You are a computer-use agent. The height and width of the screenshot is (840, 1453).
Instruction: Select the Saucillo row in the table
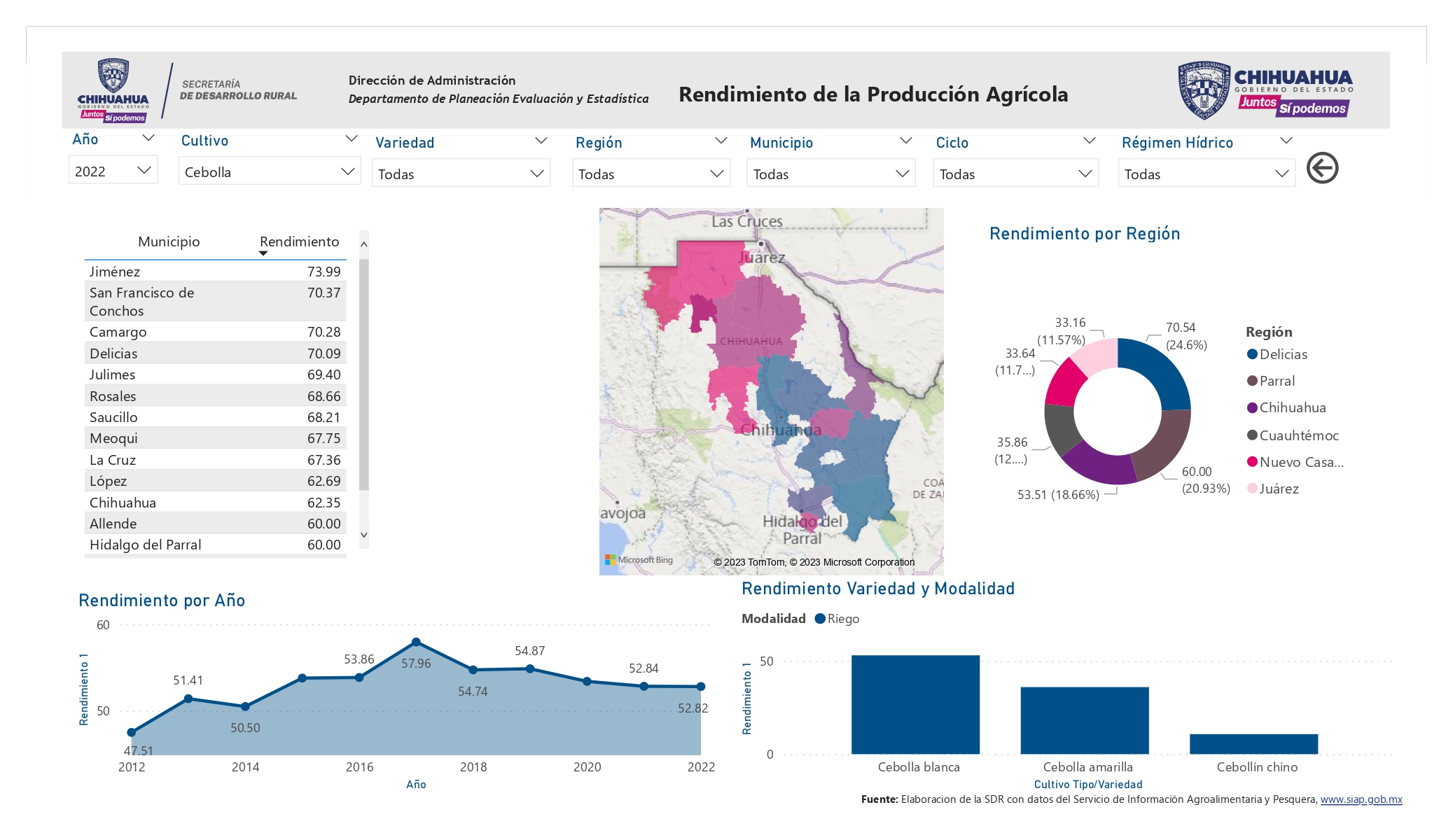point(215,417)
